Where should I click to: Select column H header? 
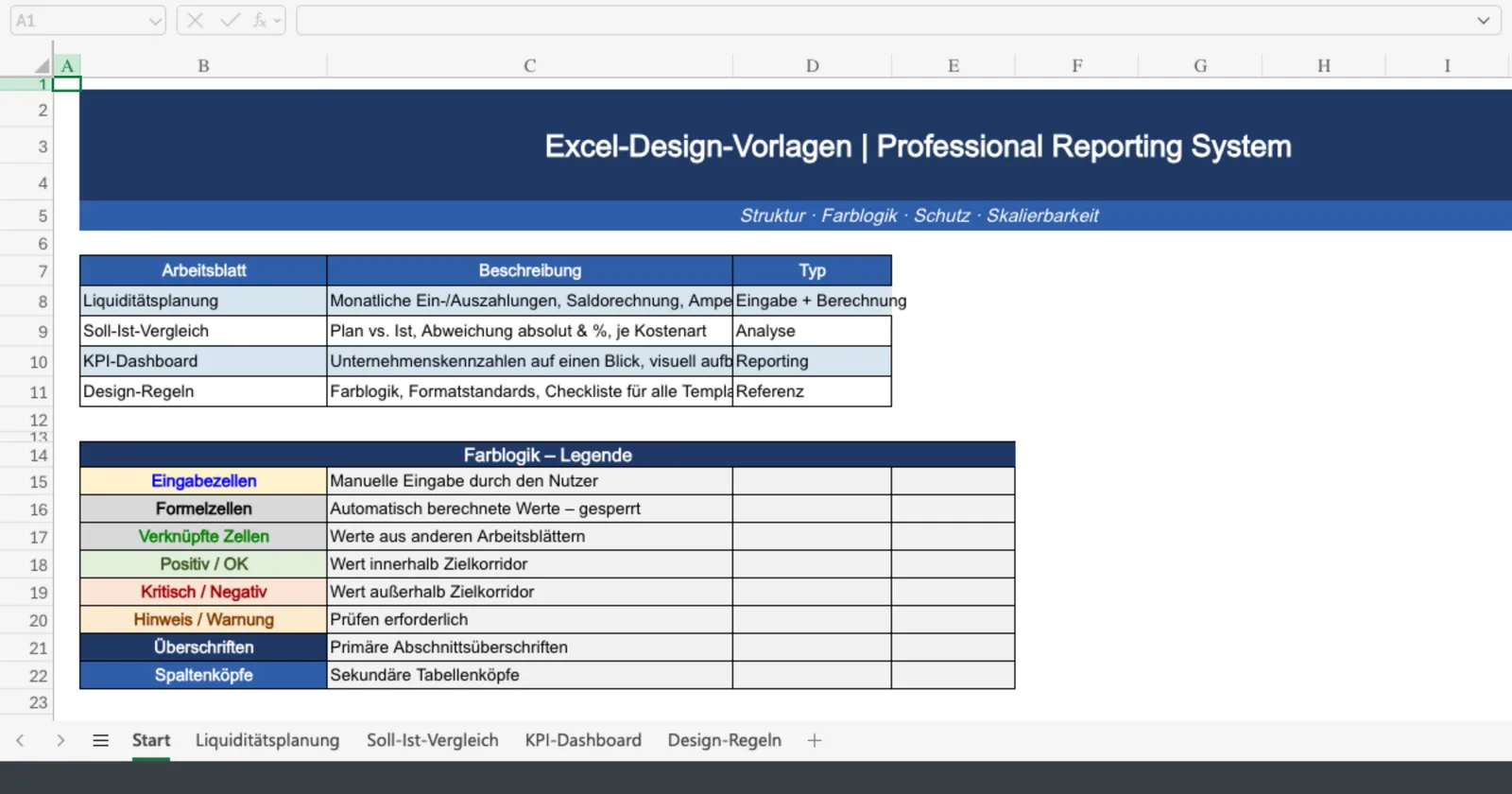(x=1323, y=65)
